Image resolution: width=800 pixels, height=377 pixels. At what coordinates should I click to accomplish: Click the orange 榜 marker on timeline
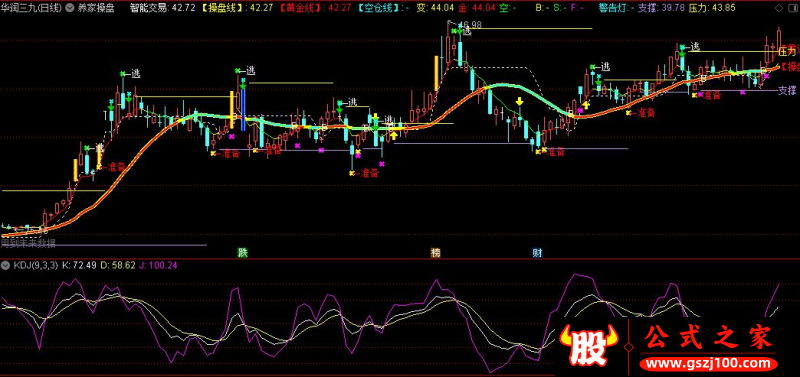click(435, 253)
